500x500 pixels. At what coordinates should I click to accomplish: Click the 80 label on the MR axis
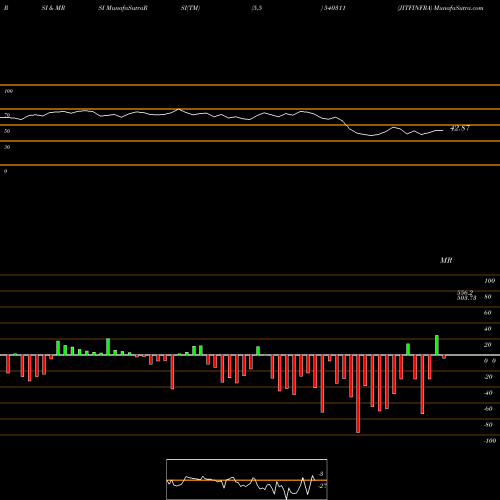tap(488, 297)
